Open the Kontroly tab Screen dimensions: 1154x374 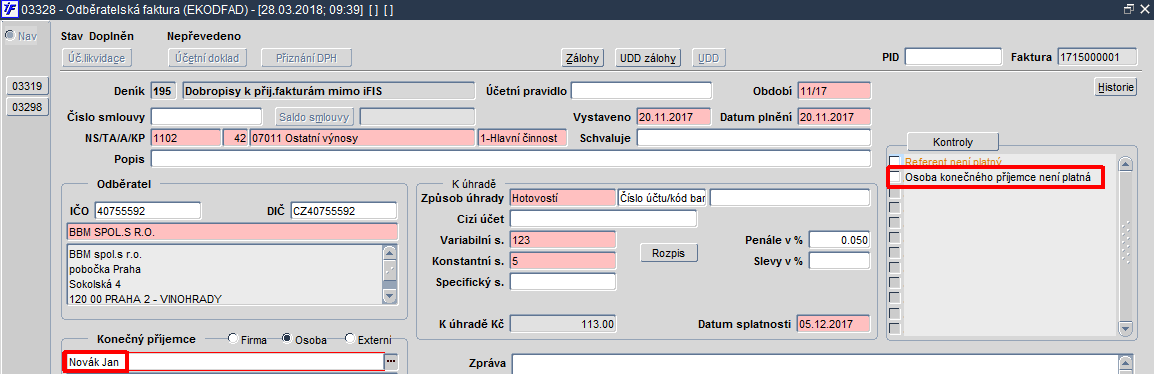point(952,141)
